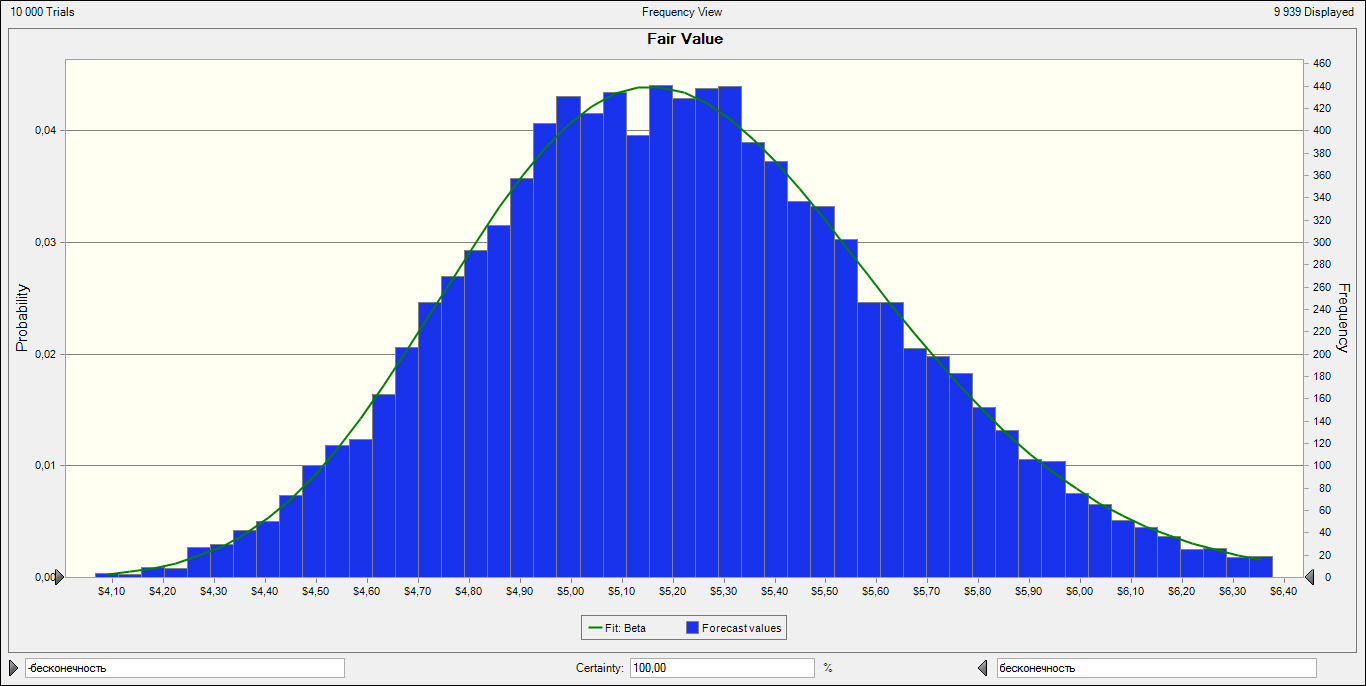
Task: Click the lower bound arrow beside -бесконечность field
Action: click(x=12, y=667)
